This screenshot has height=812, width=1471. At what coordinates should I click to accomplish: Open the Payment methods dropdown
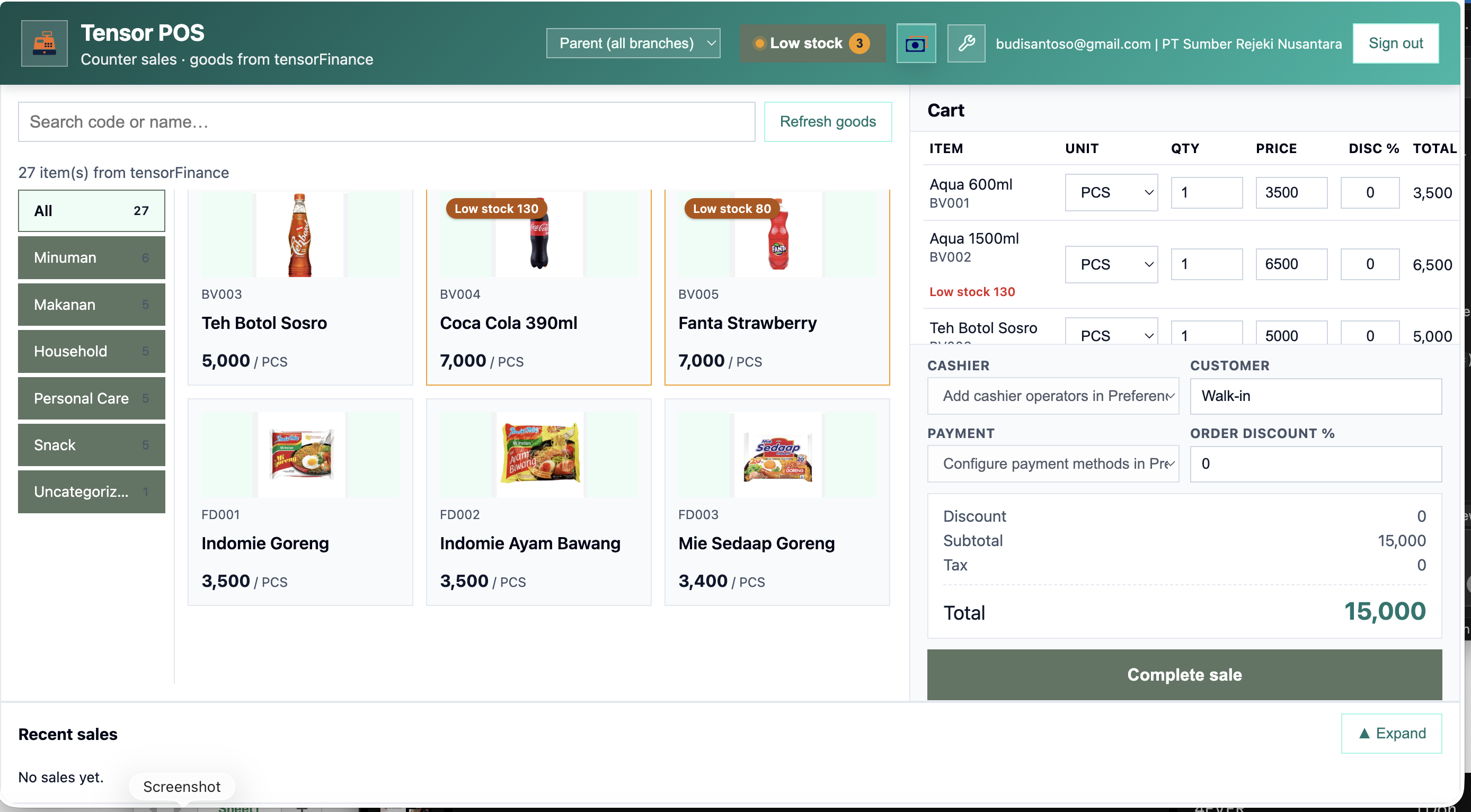pyautogui.click(x=1052, y=463)
